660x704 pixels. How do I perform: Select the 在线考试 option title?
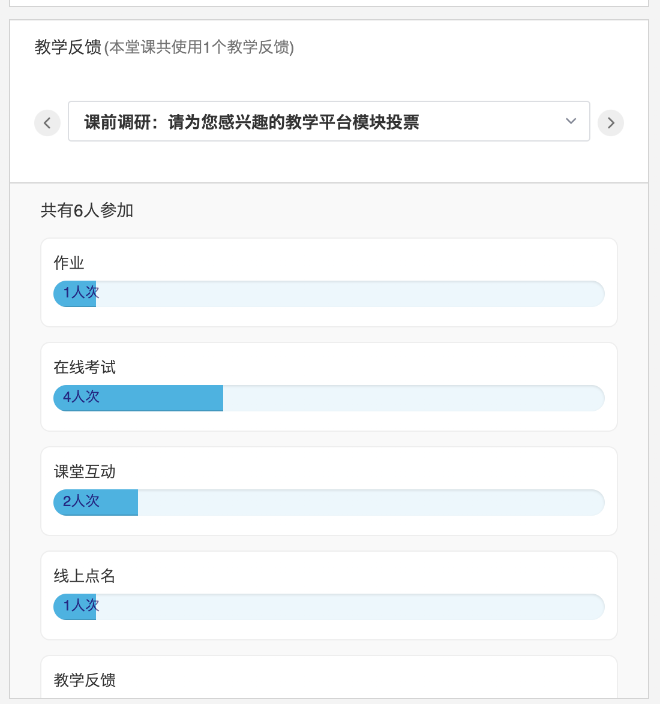pyautogui.click(x=84, y=367)
